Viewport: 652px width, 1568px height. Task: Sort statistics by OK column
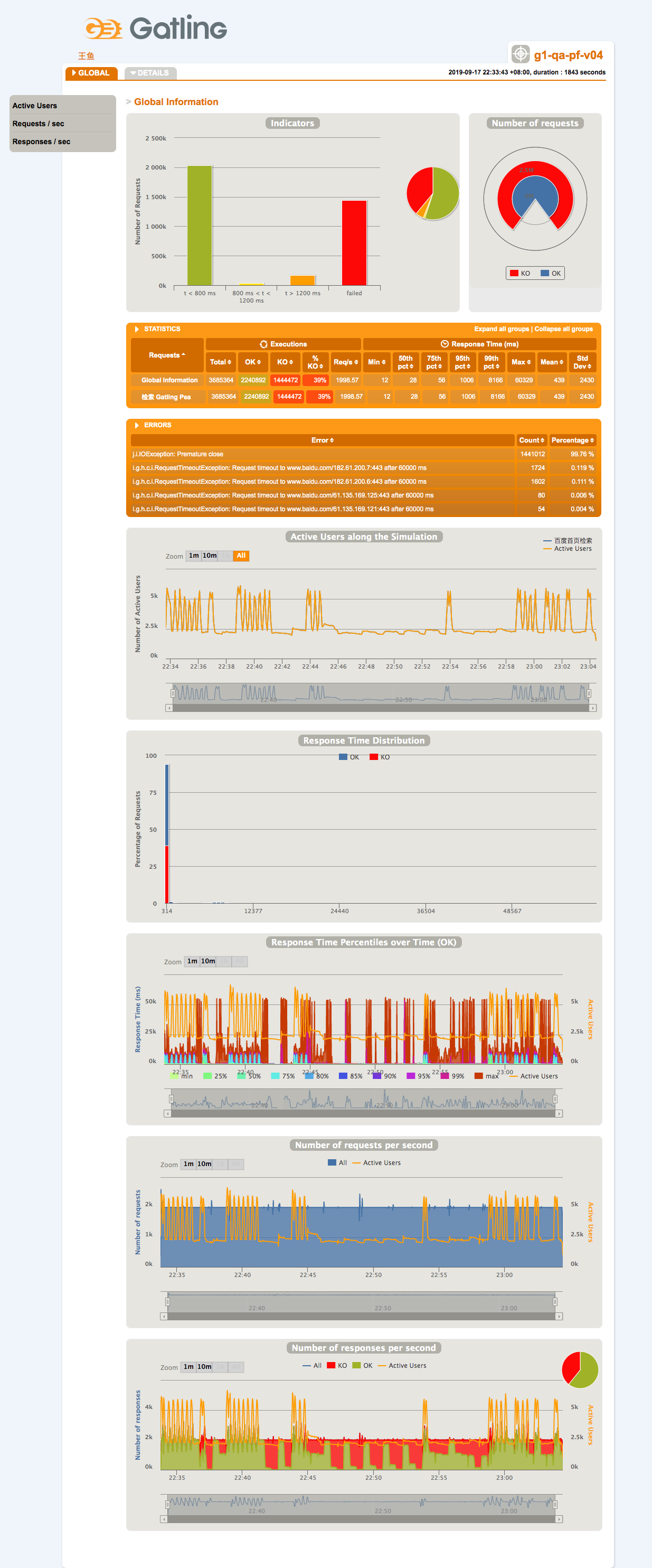point(253,362)
